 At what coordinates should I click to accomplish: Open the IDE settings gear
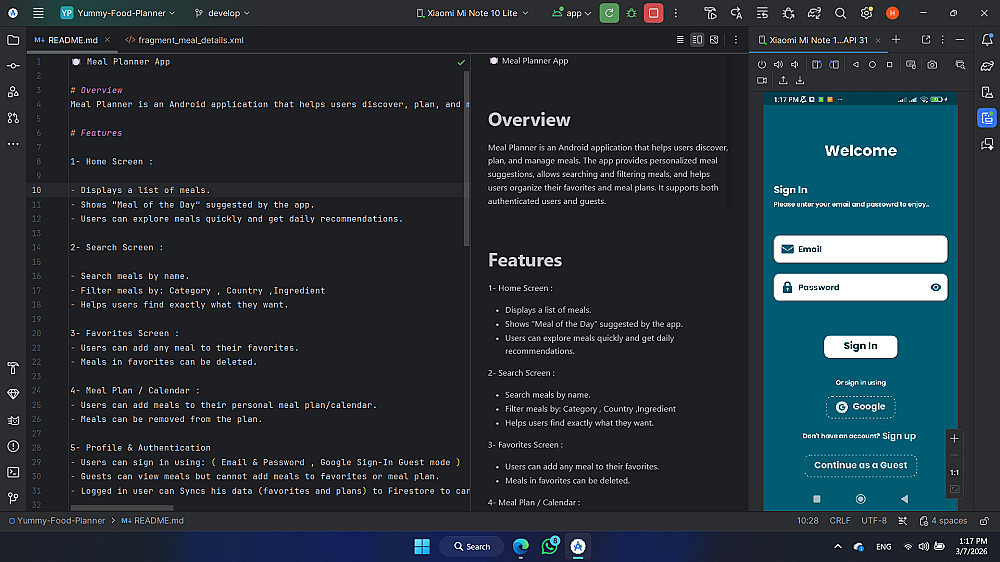pos(866,13)
